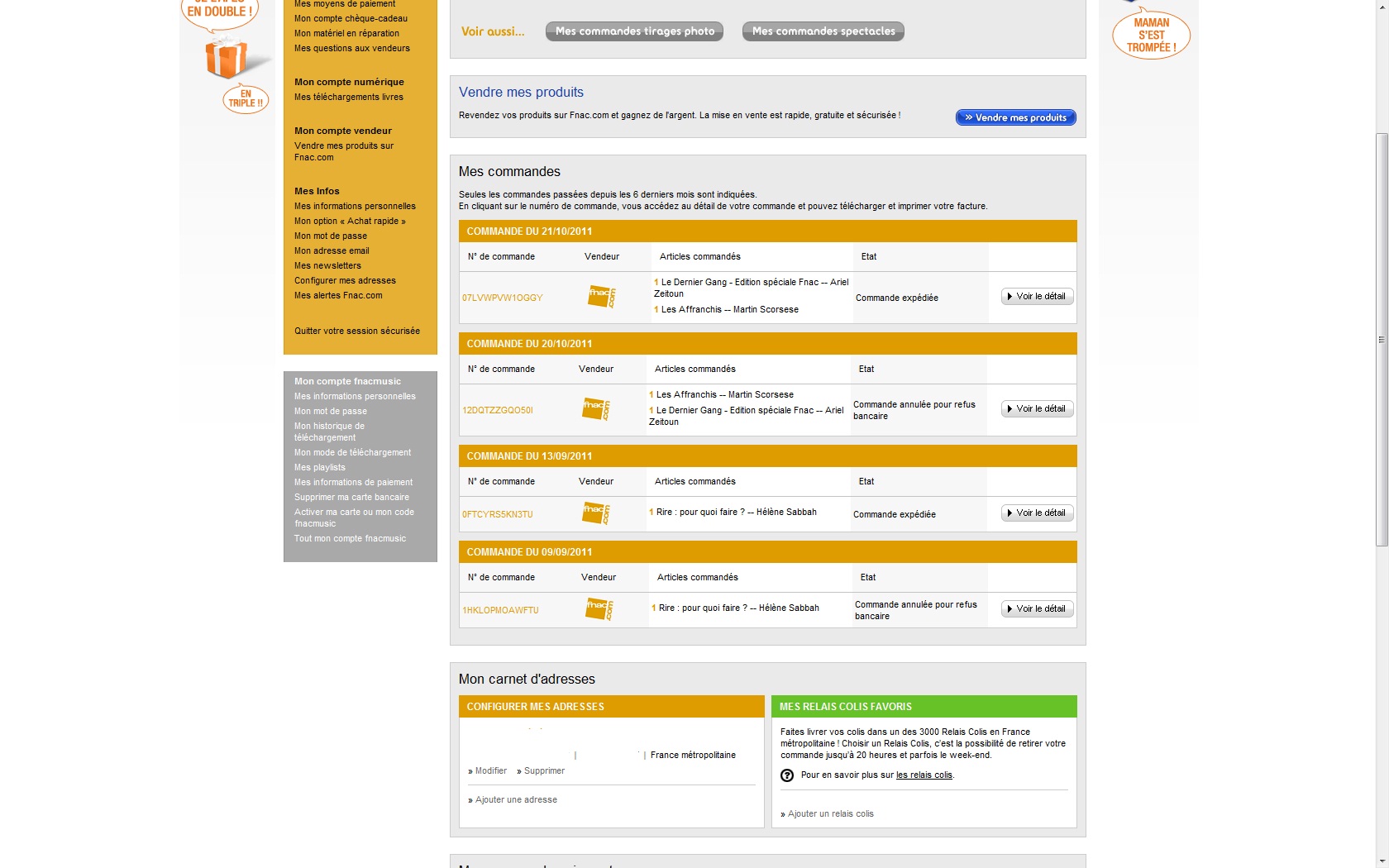1389x868 pixels.
Task: Click 'Le Dernier Gang' article in 21/10/2011 order
Action: coord(752,288)
